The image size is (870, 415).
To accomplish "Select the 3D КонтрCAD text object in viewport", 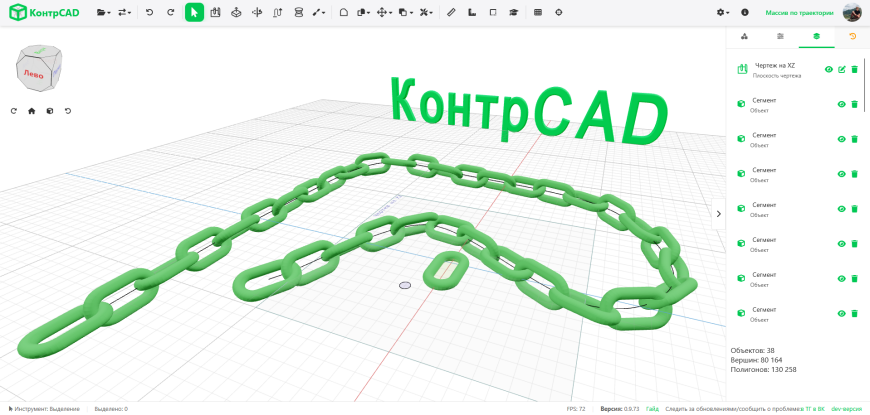I will [530, 111].
